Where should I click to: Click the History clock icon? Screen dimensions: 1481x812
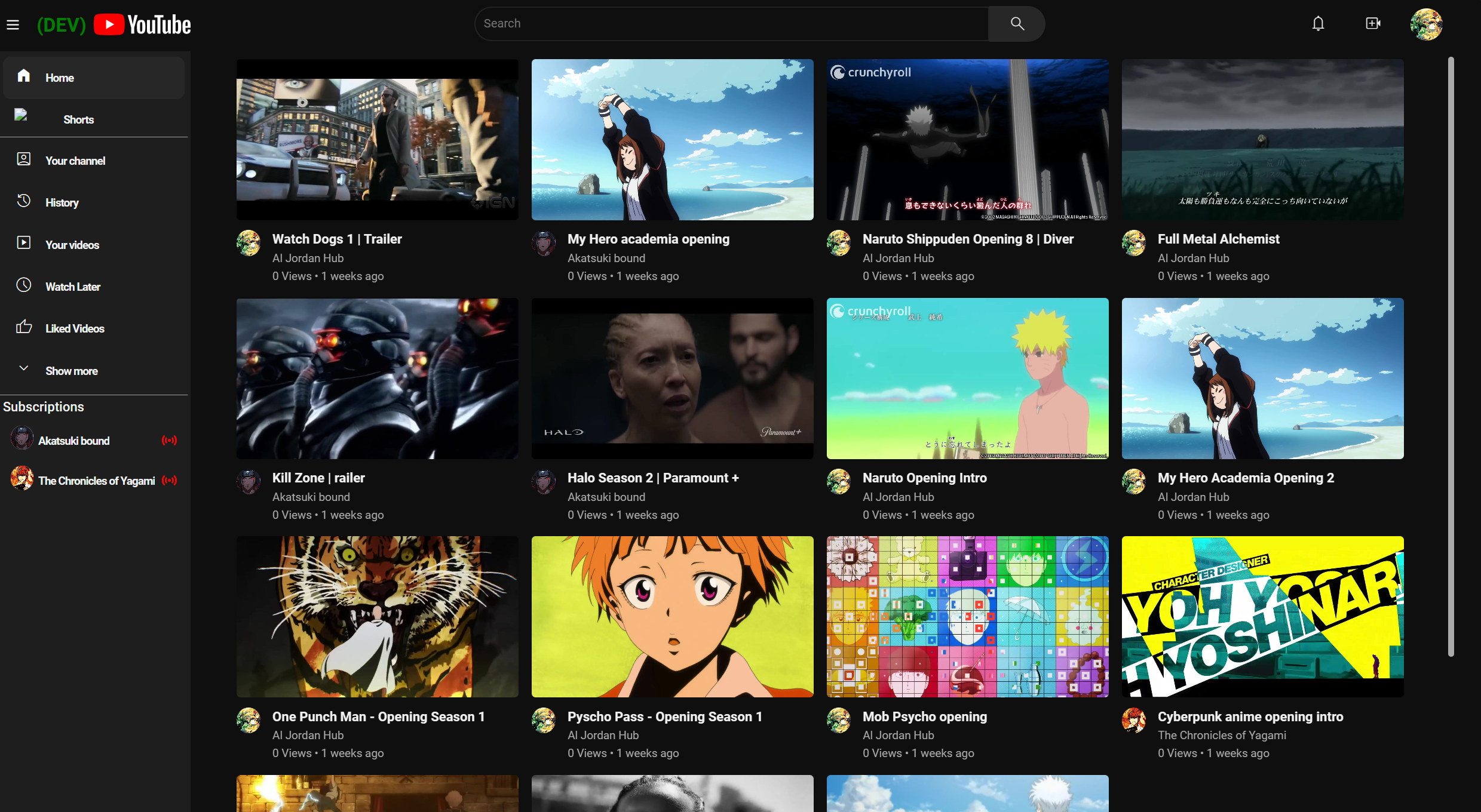[24, 201]
